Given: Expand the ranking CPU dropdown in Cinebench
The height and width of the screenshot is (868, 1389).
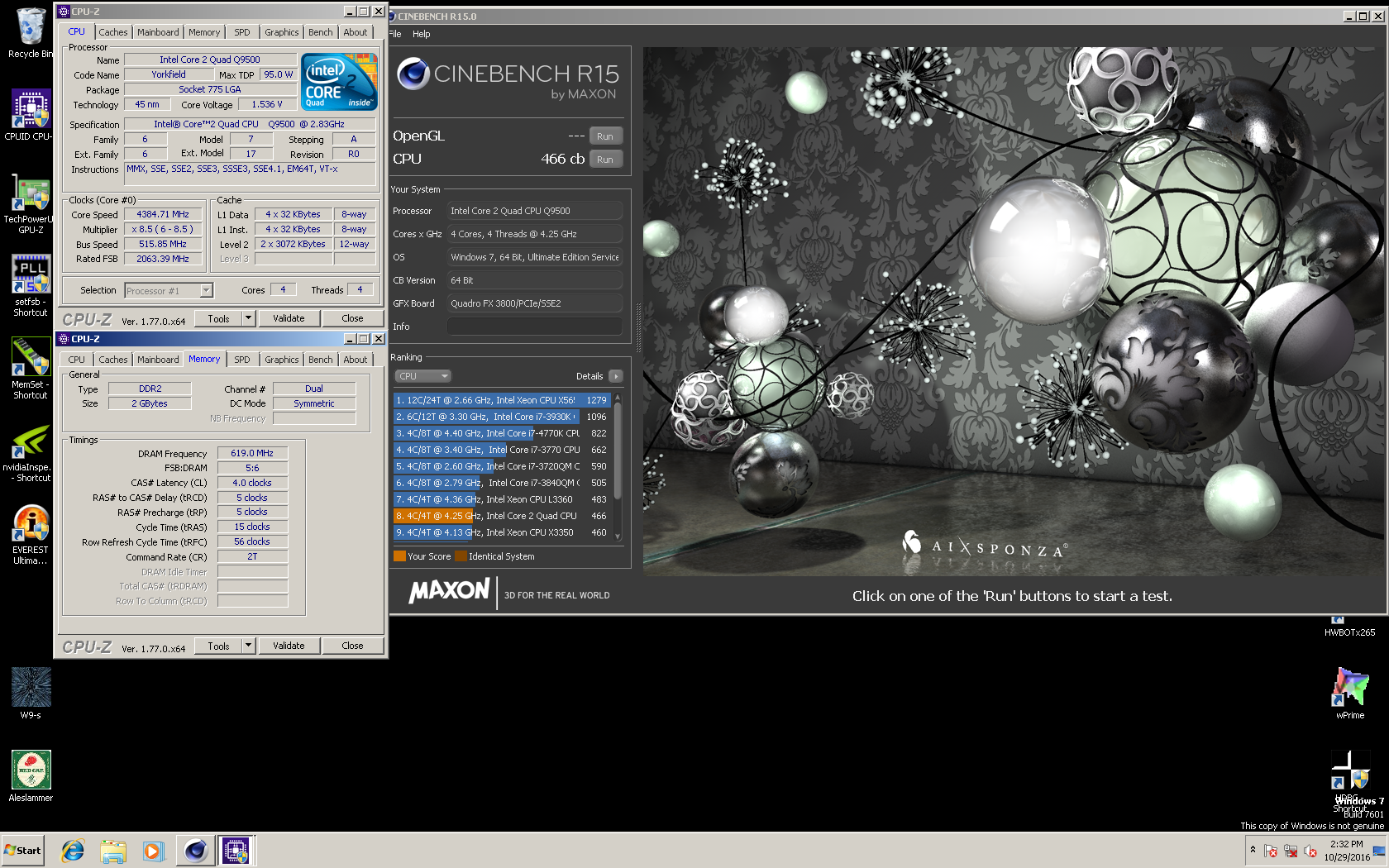Looking at the screenshot, I should 422,376.
